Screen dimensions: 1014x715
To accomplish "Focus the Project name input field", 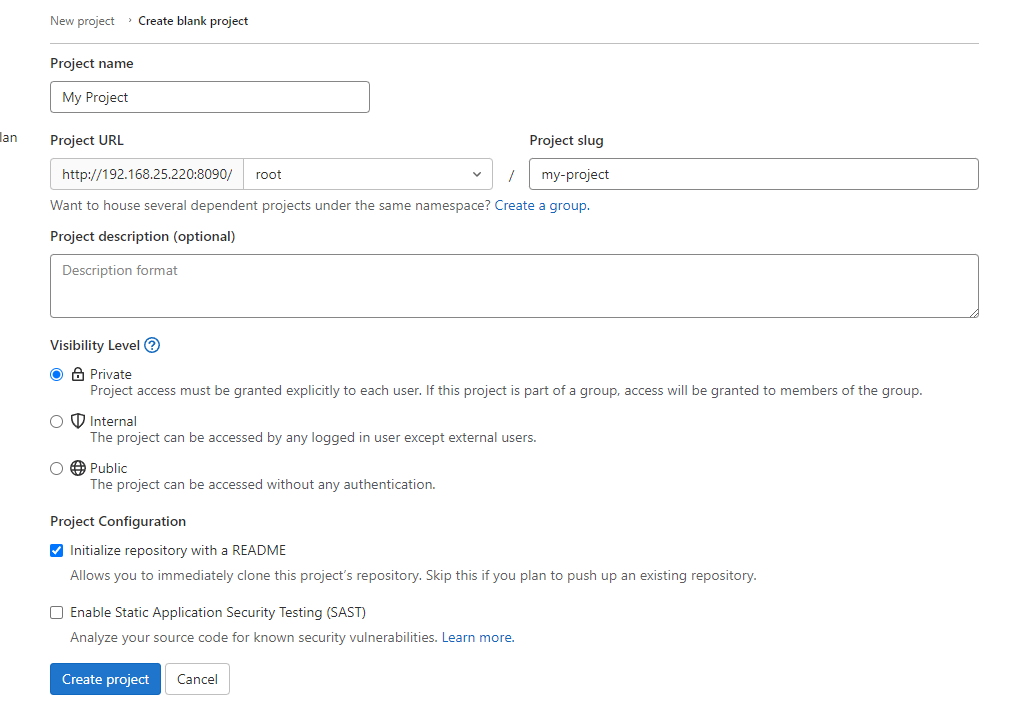I will tap(210, 97).
